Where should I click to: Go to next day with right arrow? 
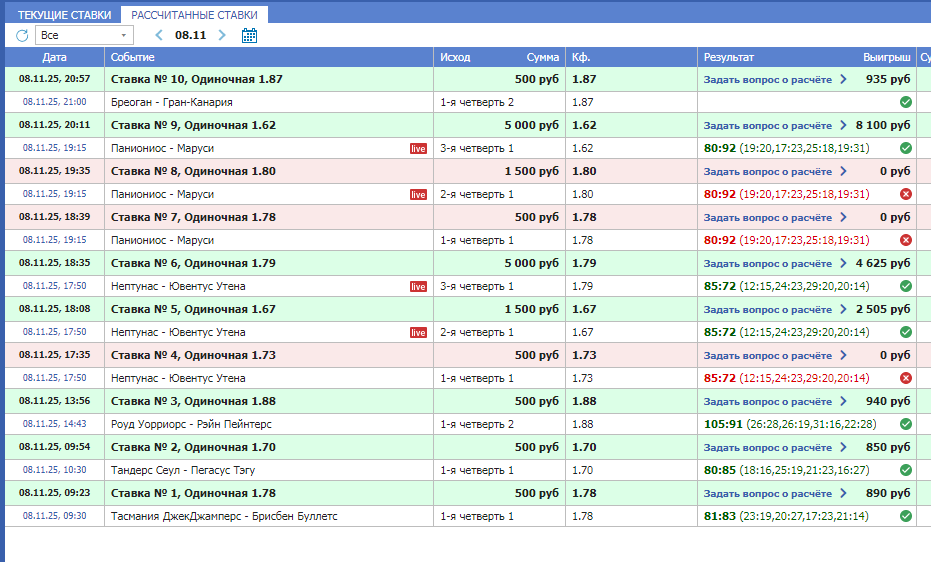click(222, 35)
